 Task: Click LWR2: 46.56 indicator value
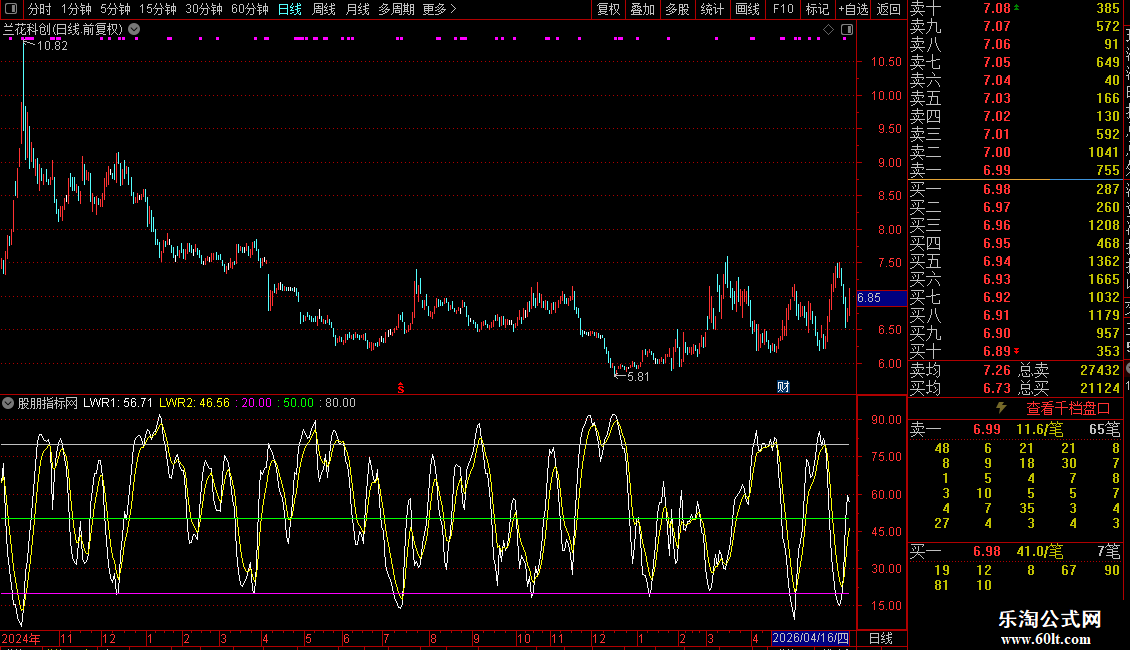coord(194,403)
